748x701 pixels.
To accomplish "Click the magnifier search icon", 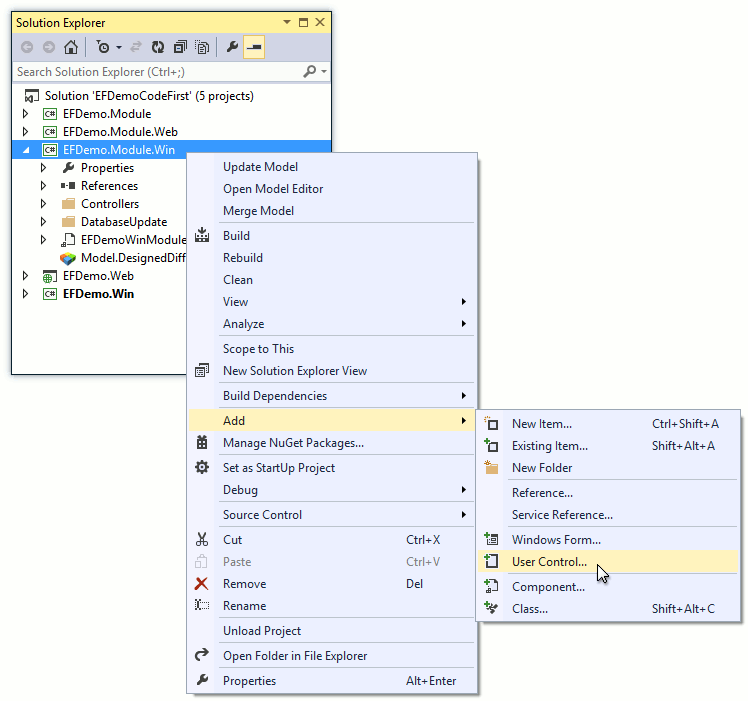I will click(x=310, y=72).
